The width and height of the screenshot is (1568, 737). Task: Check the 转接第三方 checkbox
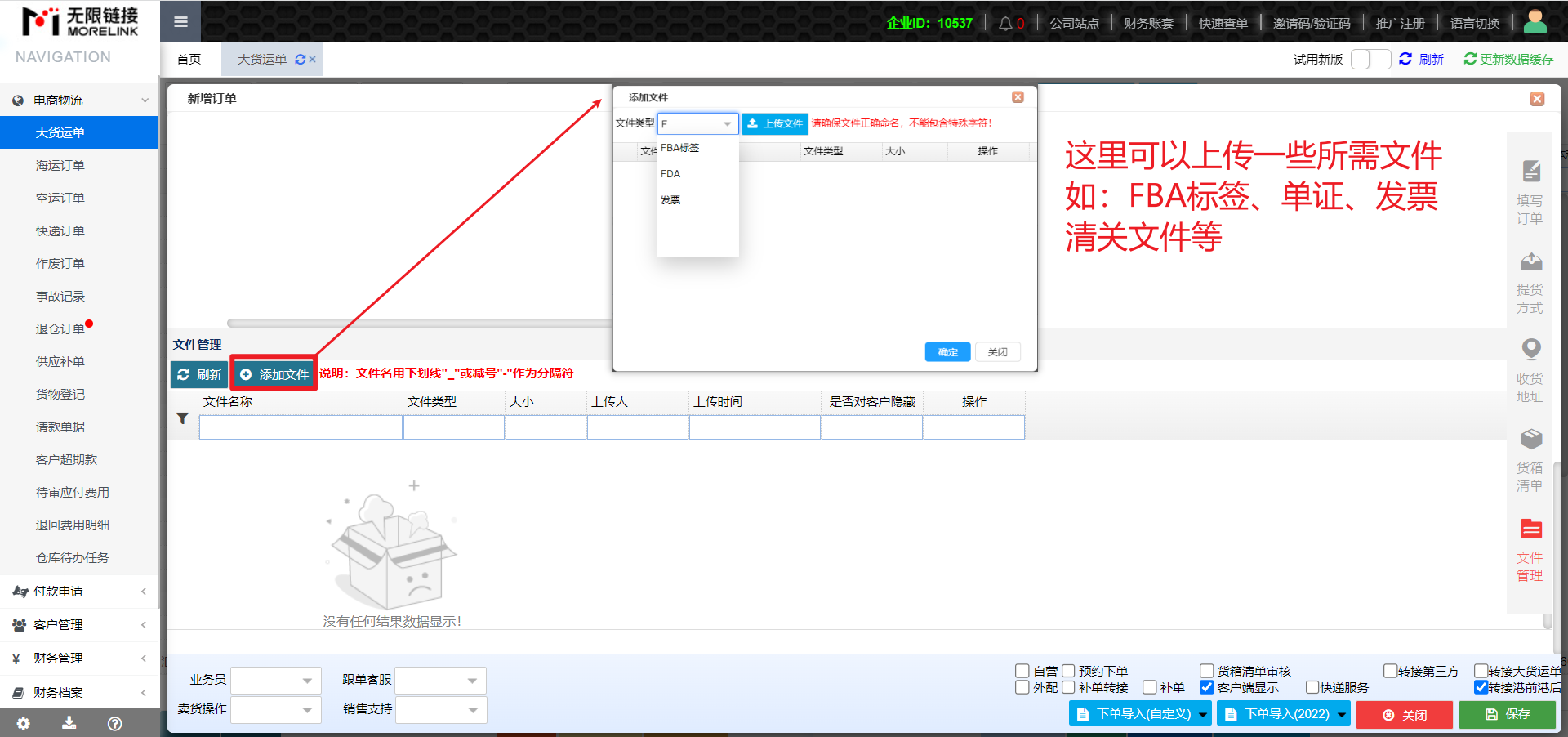tap(1390, 671)
